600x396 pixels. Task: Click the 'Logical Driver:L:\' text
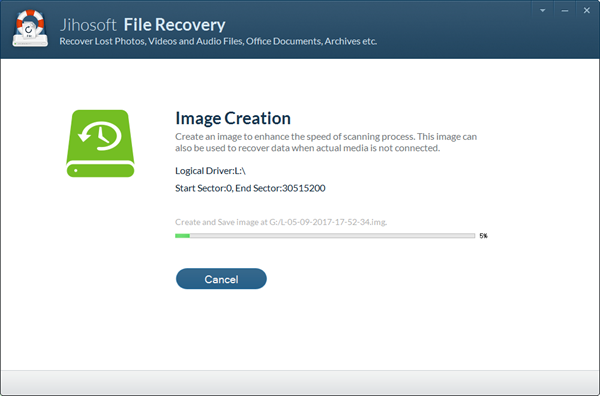pos(210,171)
